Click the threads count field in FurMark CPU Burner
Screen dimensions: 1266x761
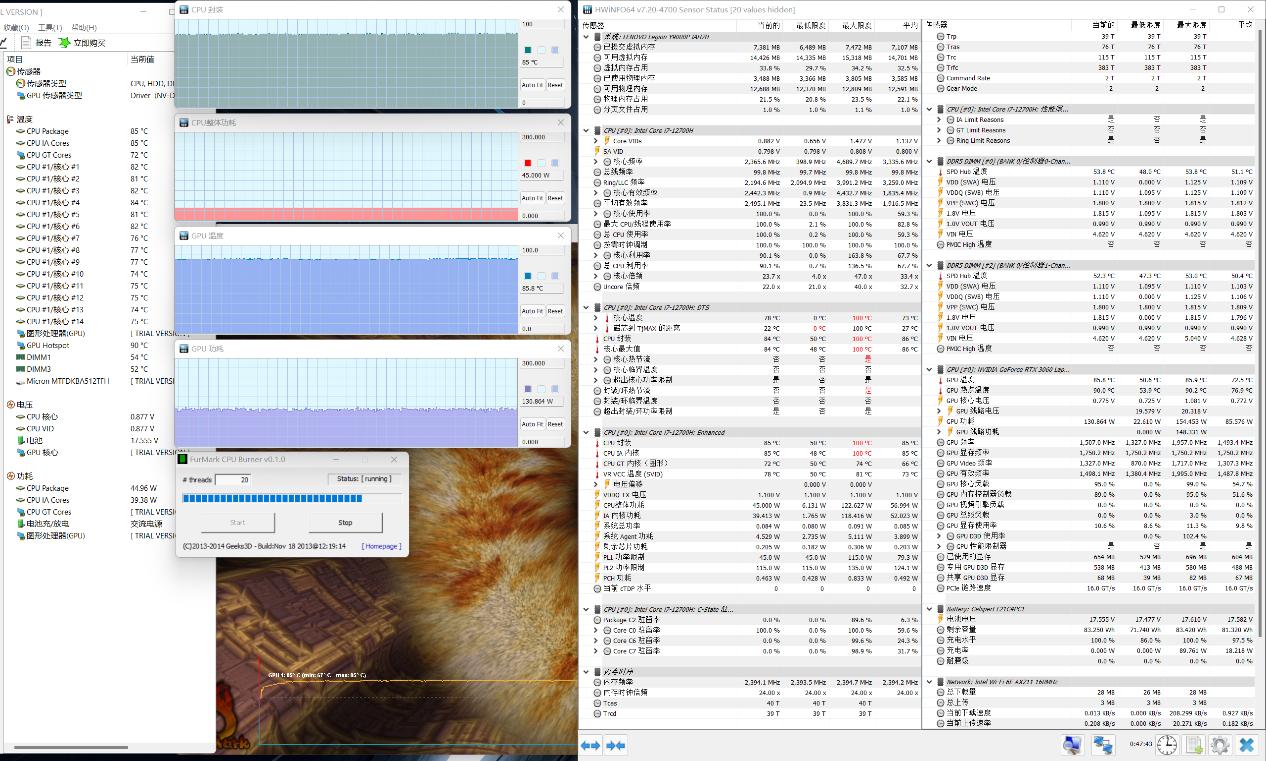click(x=233, y=480)
